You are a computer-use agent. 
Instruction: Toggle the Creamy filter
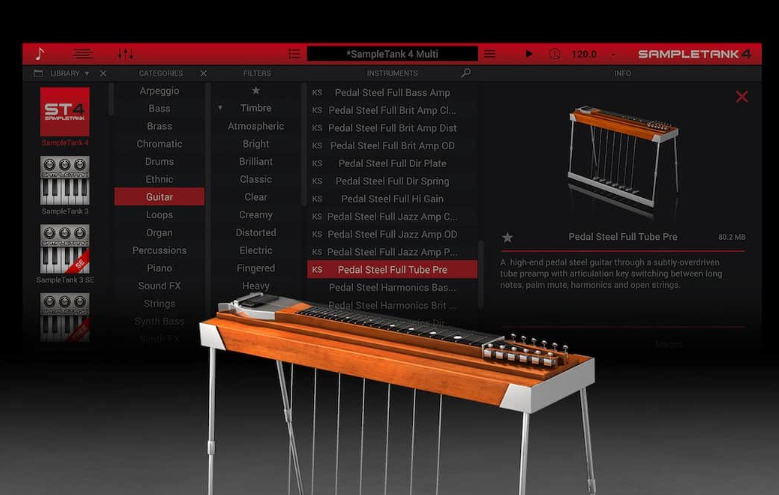(x=256, y=215)
